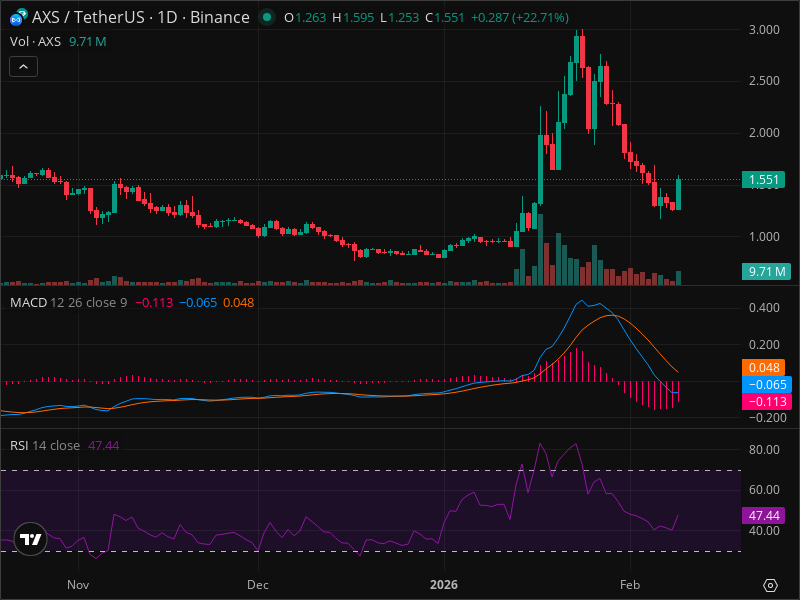
Task: Click the 40.00 RSI scale label
Action: pyautogui.click(x=764, y=531)
